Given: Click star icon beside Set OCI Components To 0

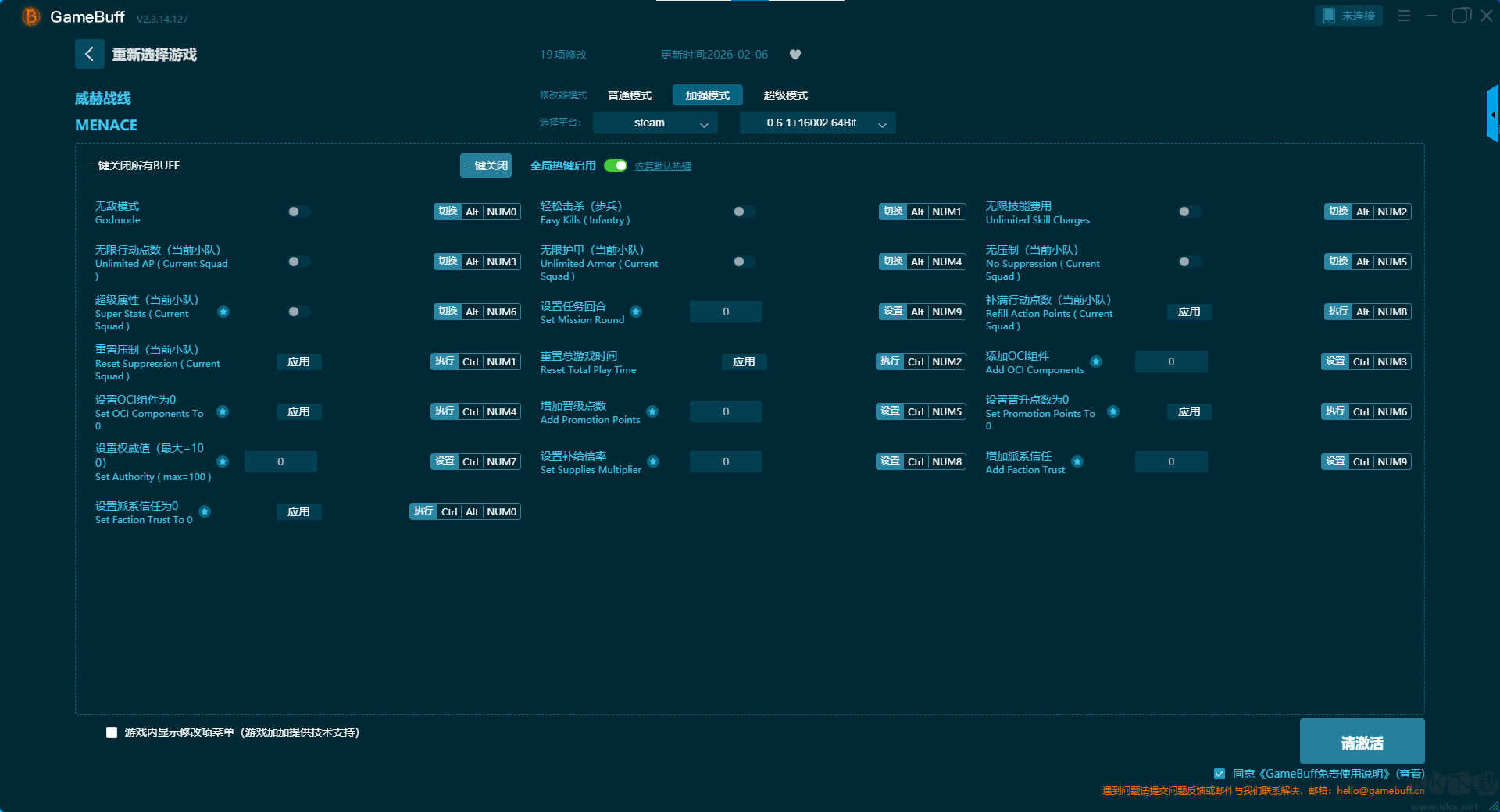Looking at the screenshot, I should [223, 411].
